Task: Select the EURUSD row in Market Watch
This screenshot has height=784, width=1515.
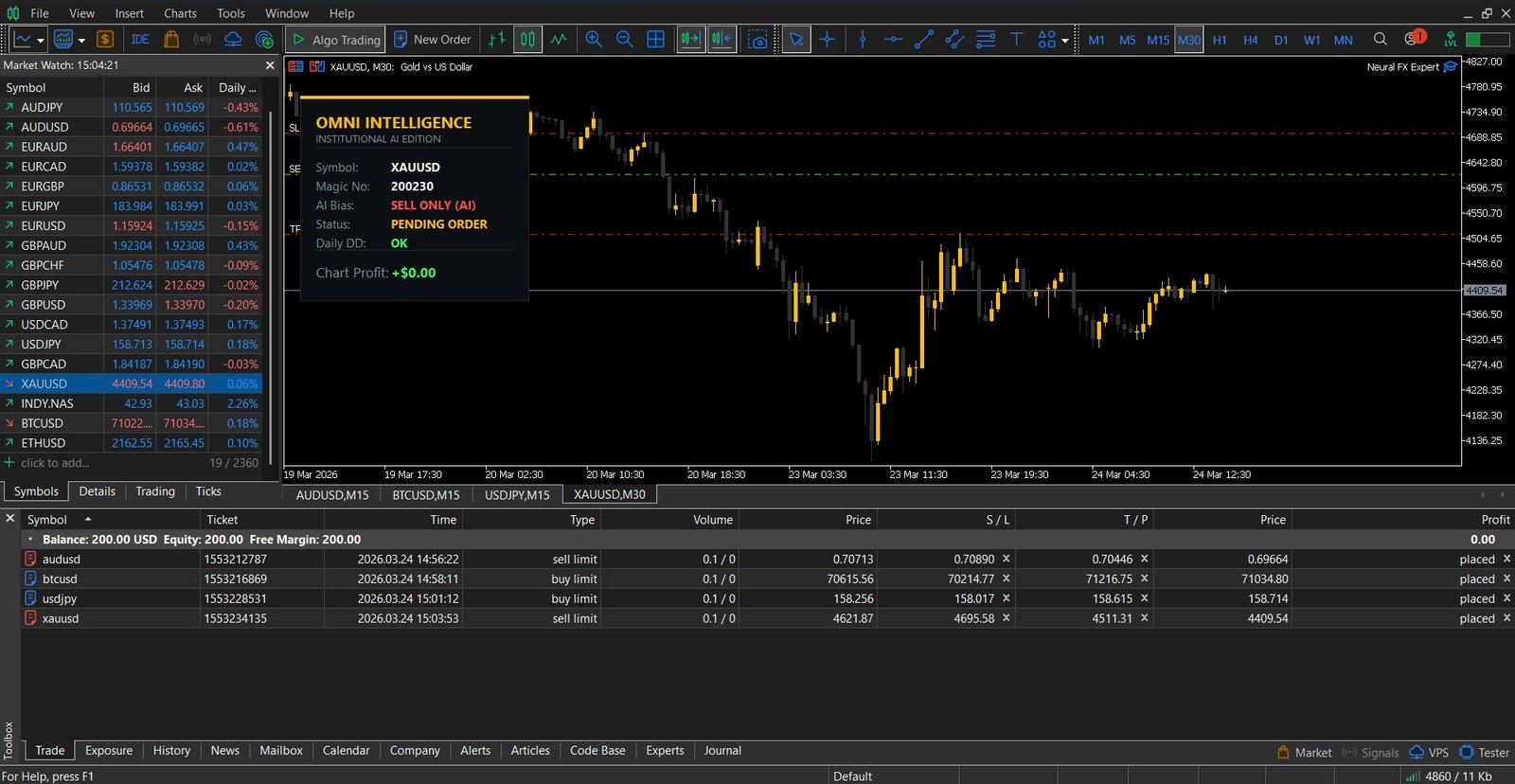Action: click(132, 225)
